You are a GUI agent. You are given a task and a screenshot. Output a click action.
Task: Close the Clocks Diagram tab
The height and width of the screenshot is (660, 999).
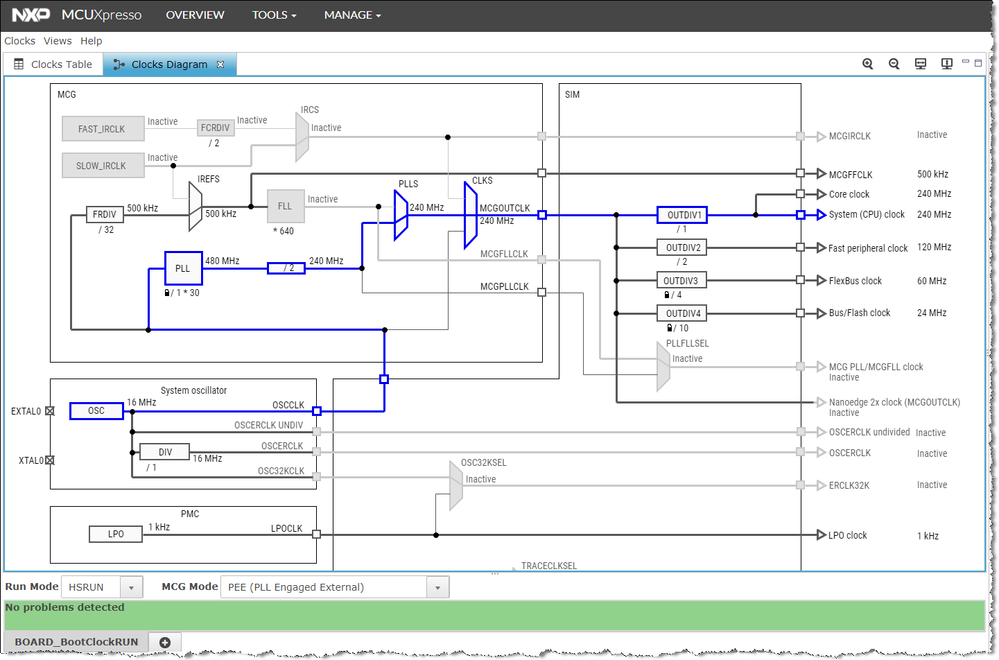(x=220, y=64)
